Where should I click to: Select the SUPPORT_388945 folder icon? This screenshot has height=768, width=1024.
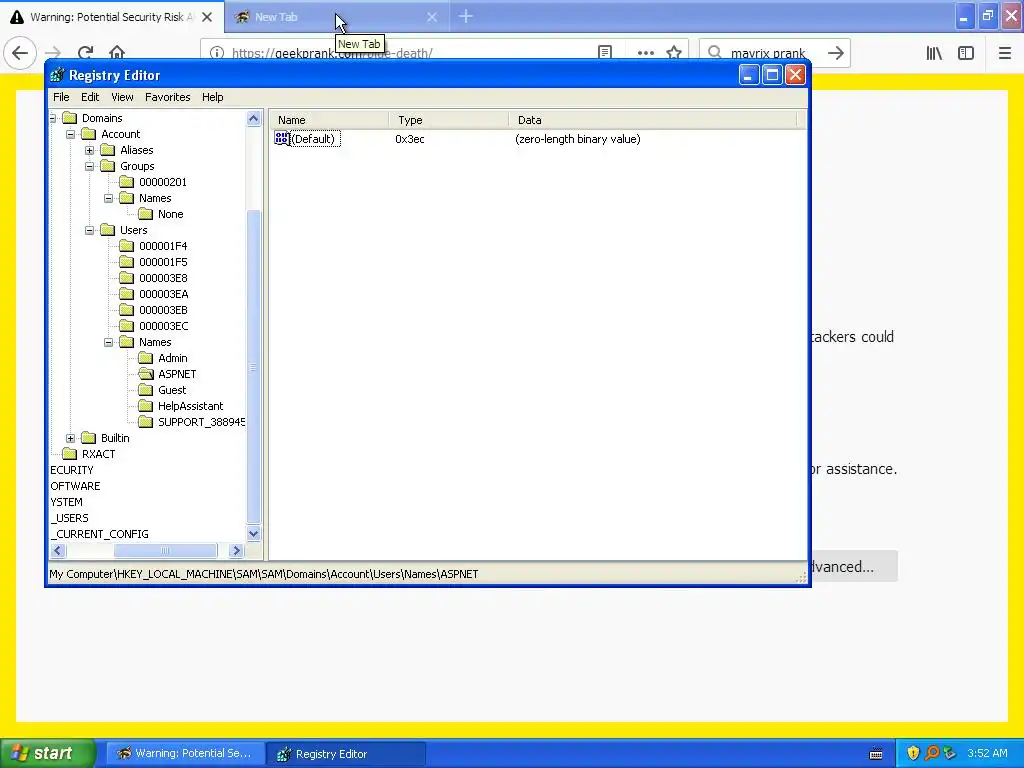[146, 422]
